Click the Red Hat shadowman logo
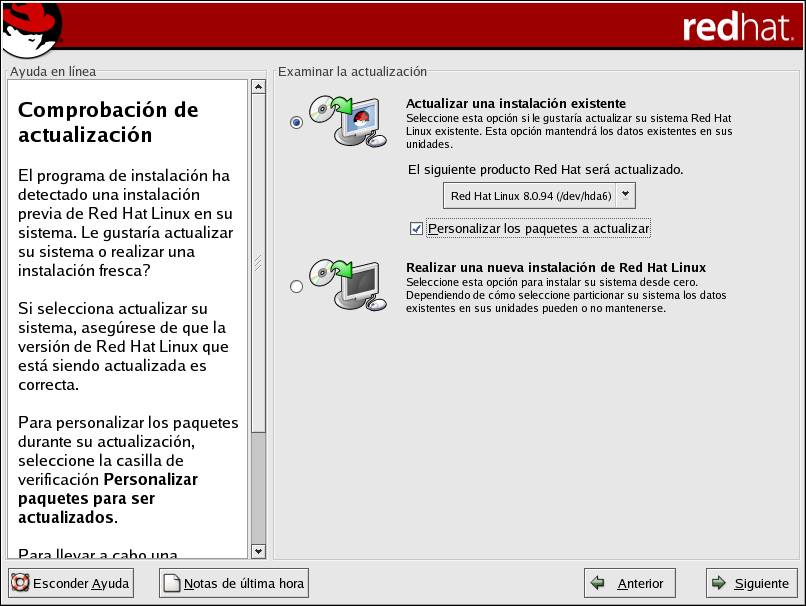 pos(32,29)
